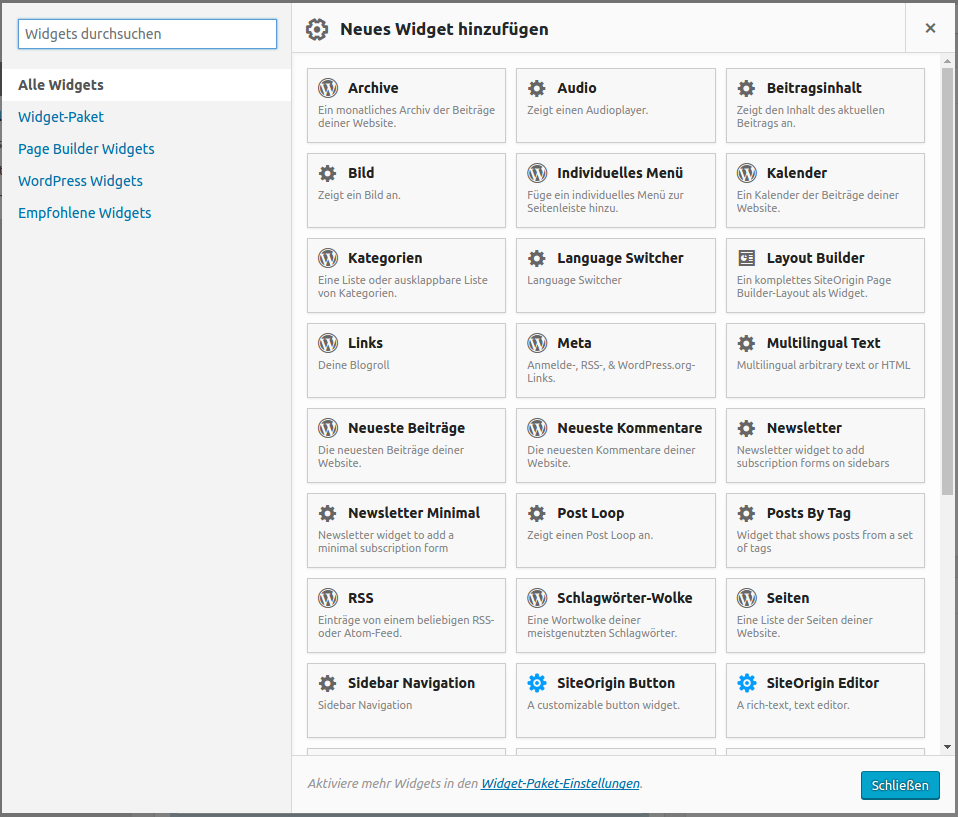Viewport: 958px width, 817px height.
Task: Open Empfohlene Widgets category
Action: click(84, 213)
